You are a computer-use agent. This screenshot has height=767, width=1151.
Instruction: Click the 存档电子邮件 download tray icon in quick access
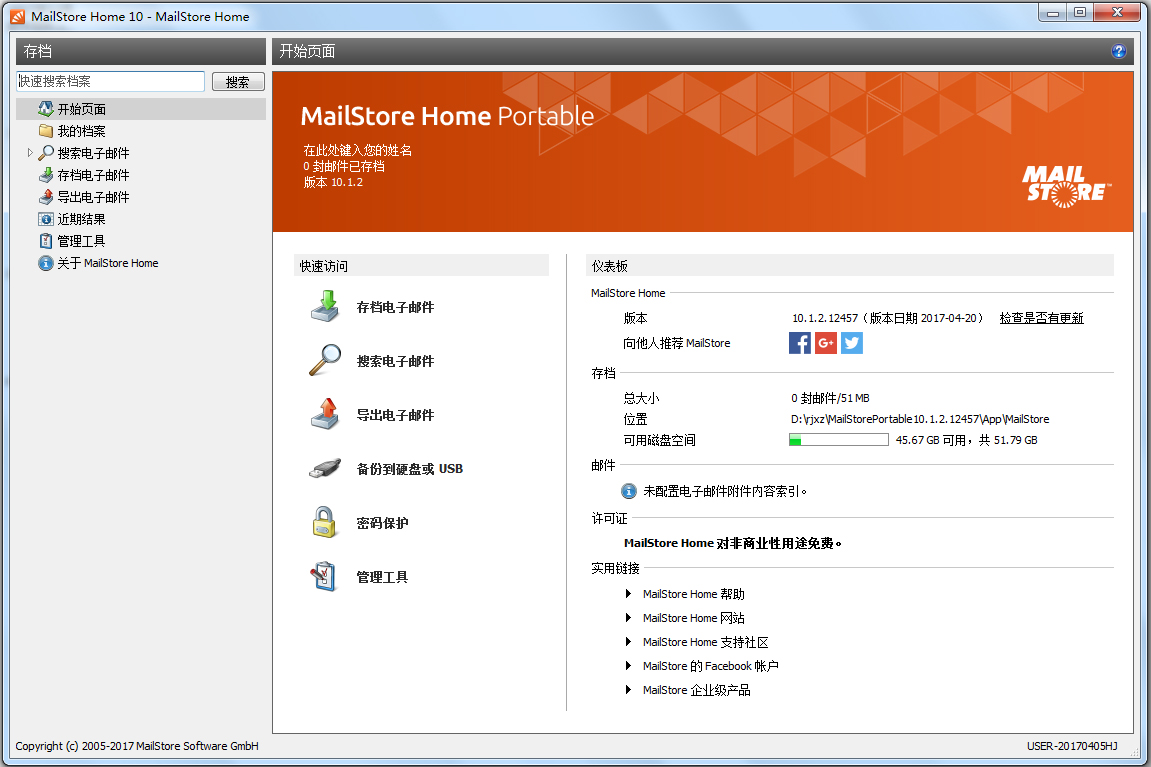tap(325, 307)
